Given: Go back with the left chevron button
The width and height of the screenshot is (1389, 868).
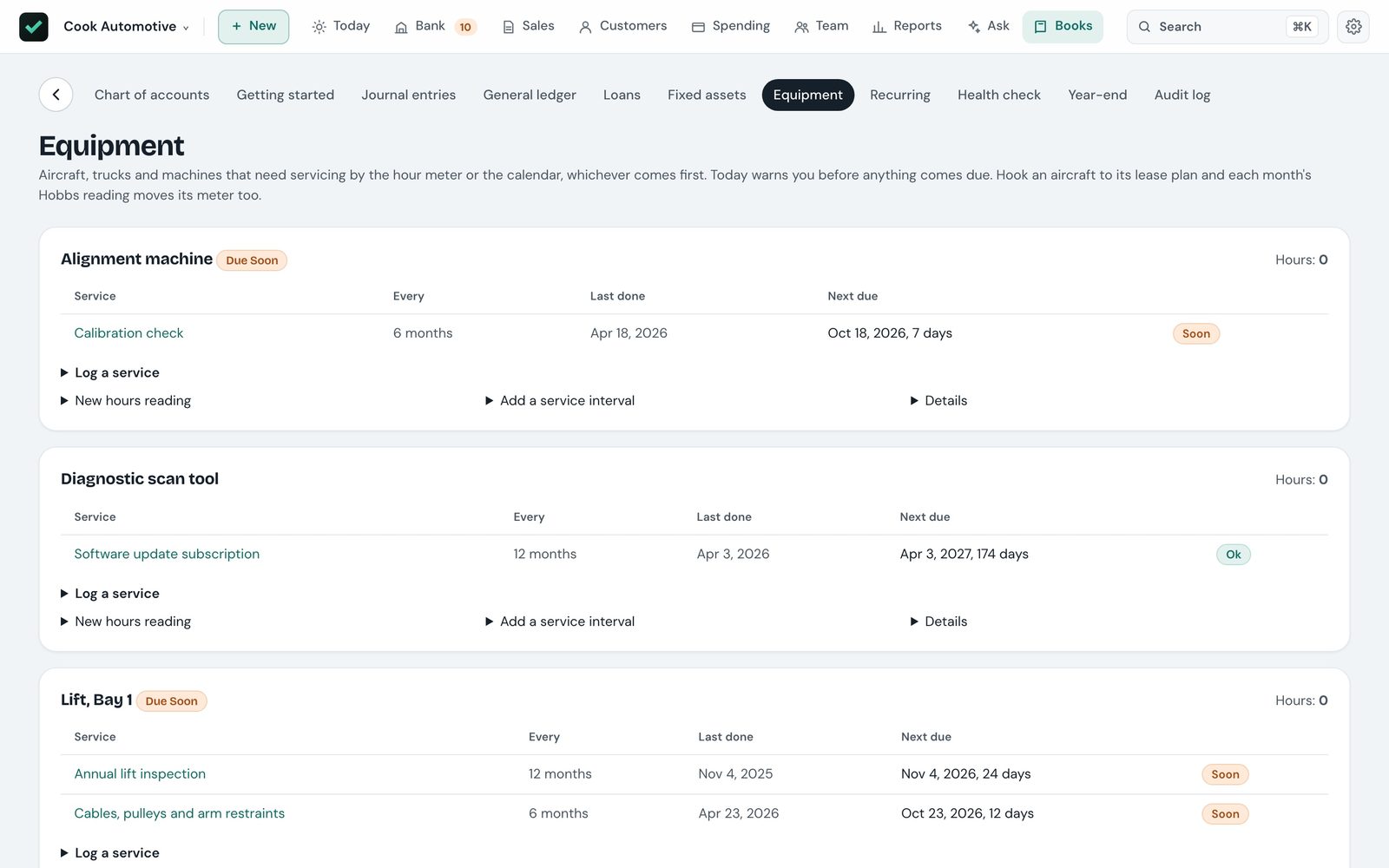Looking at the screenshot, I should coord(56,95).
